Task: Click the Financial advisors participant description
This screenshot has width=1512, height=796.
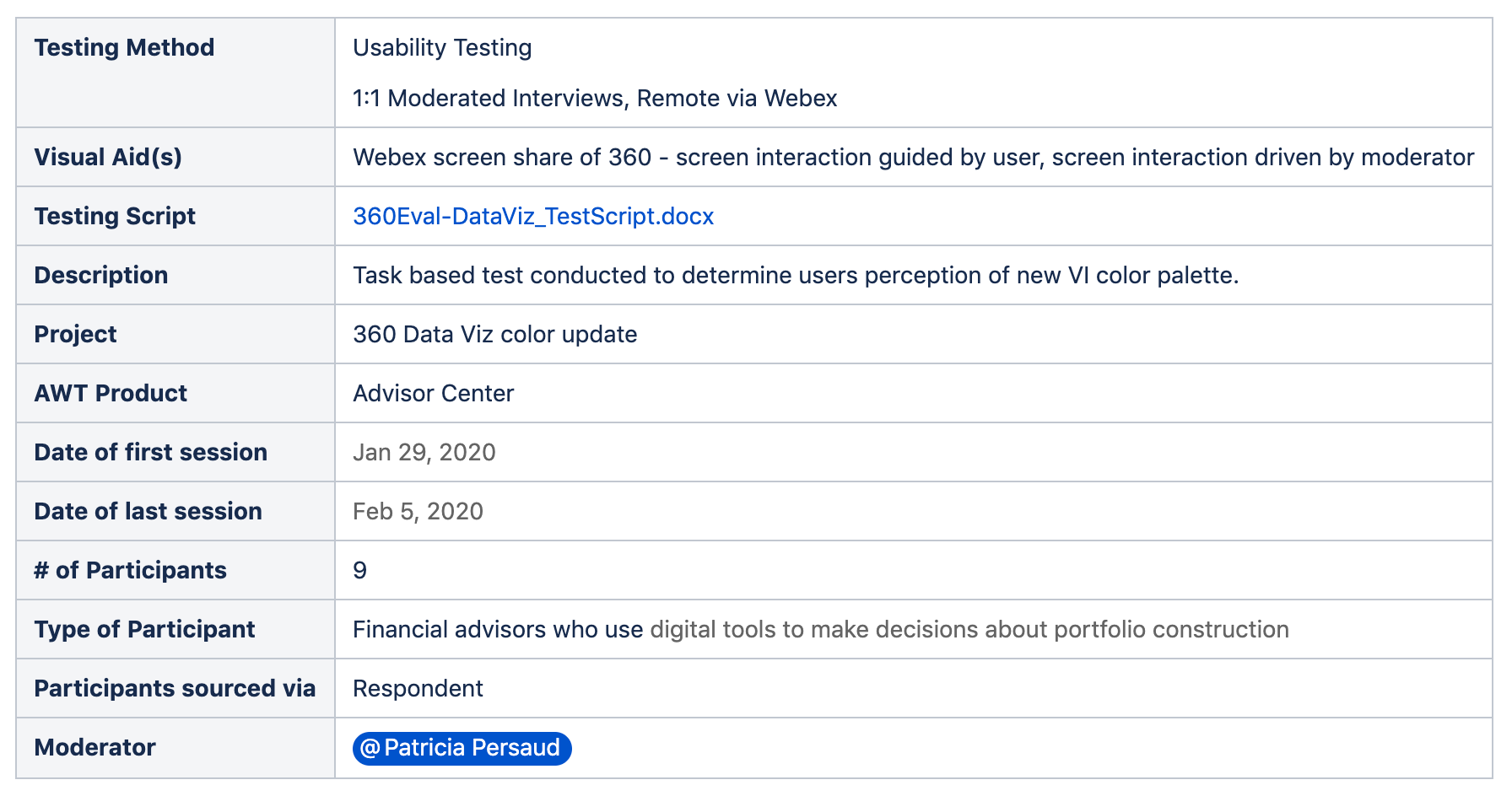Action: 821,630
